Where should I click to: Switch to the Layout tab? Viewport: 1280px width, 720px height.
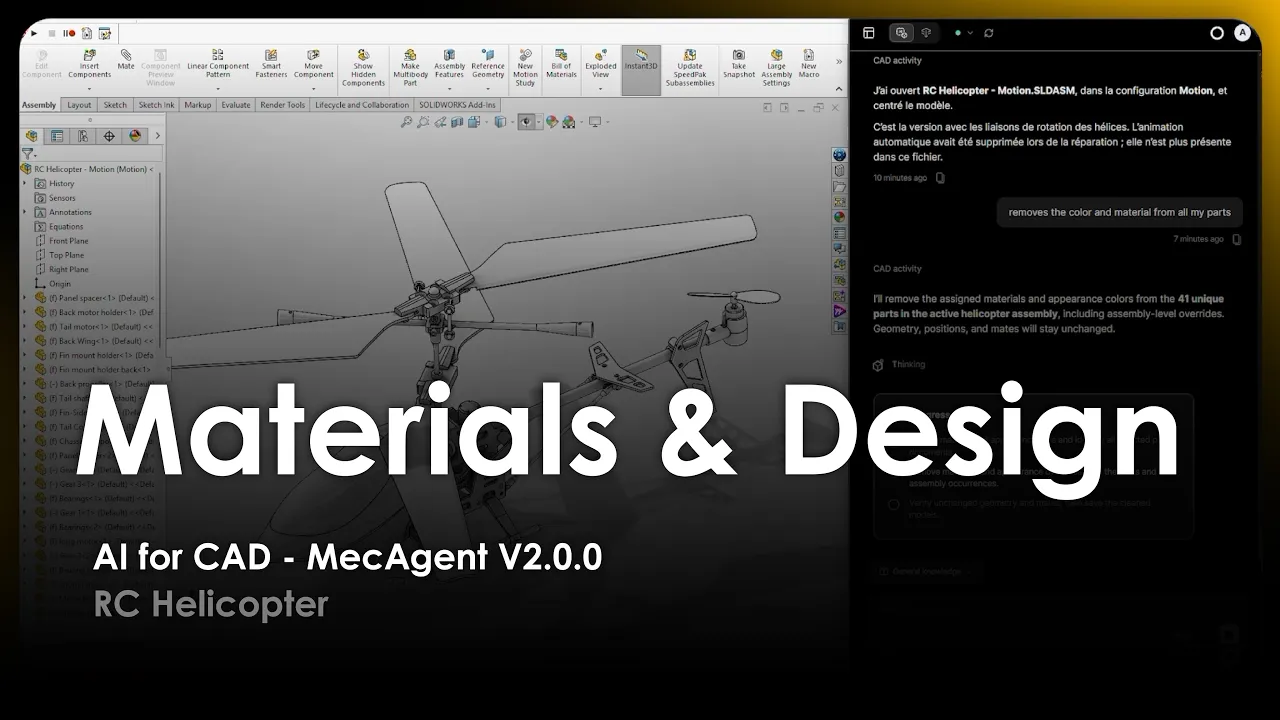[x=79, y=105]
